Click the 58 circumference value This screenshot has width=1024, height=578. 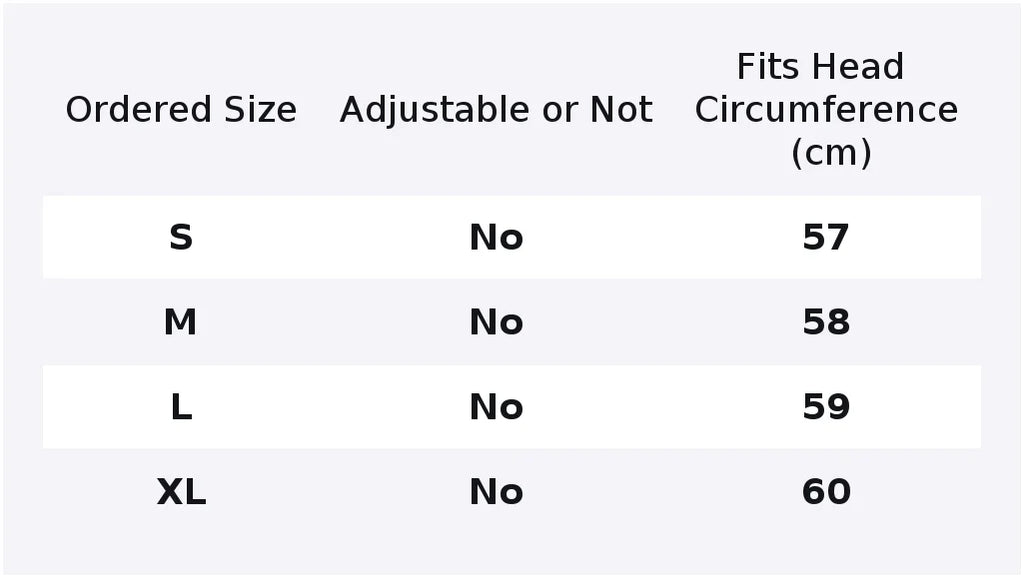pos(826,322)
